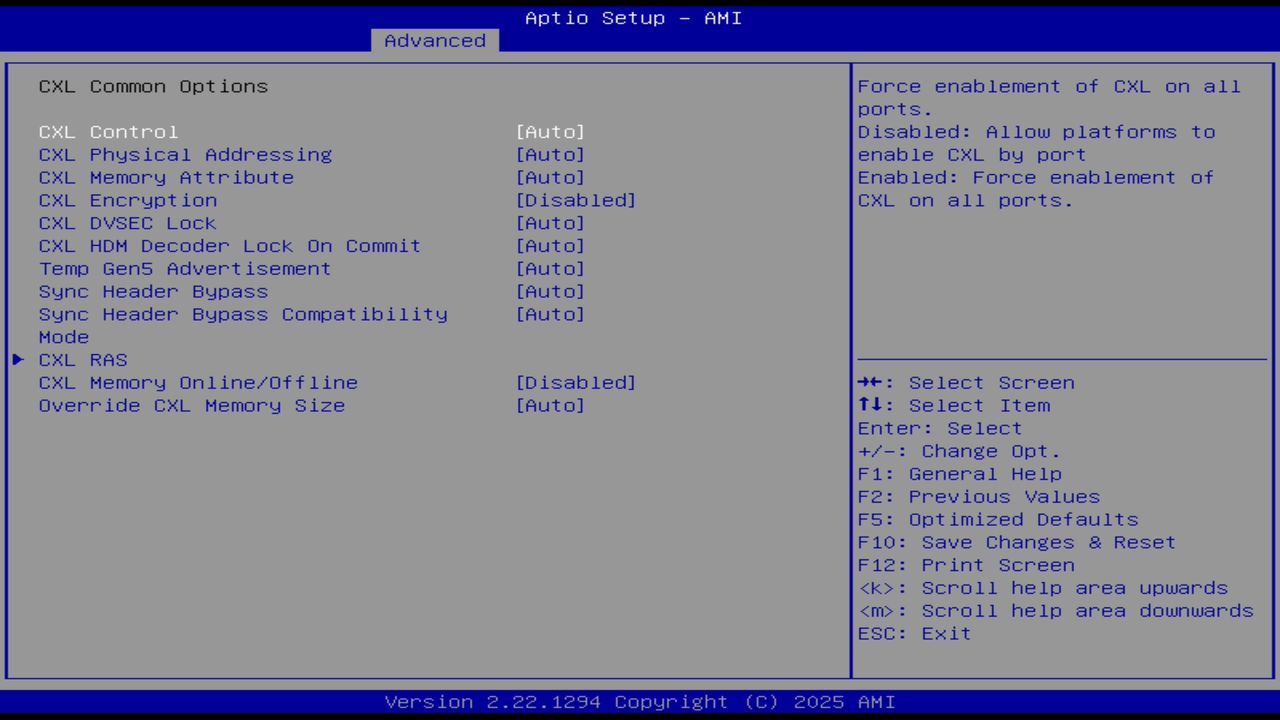
Task: Click the CXL RAS submenu arrow icon
Action: 17,359
